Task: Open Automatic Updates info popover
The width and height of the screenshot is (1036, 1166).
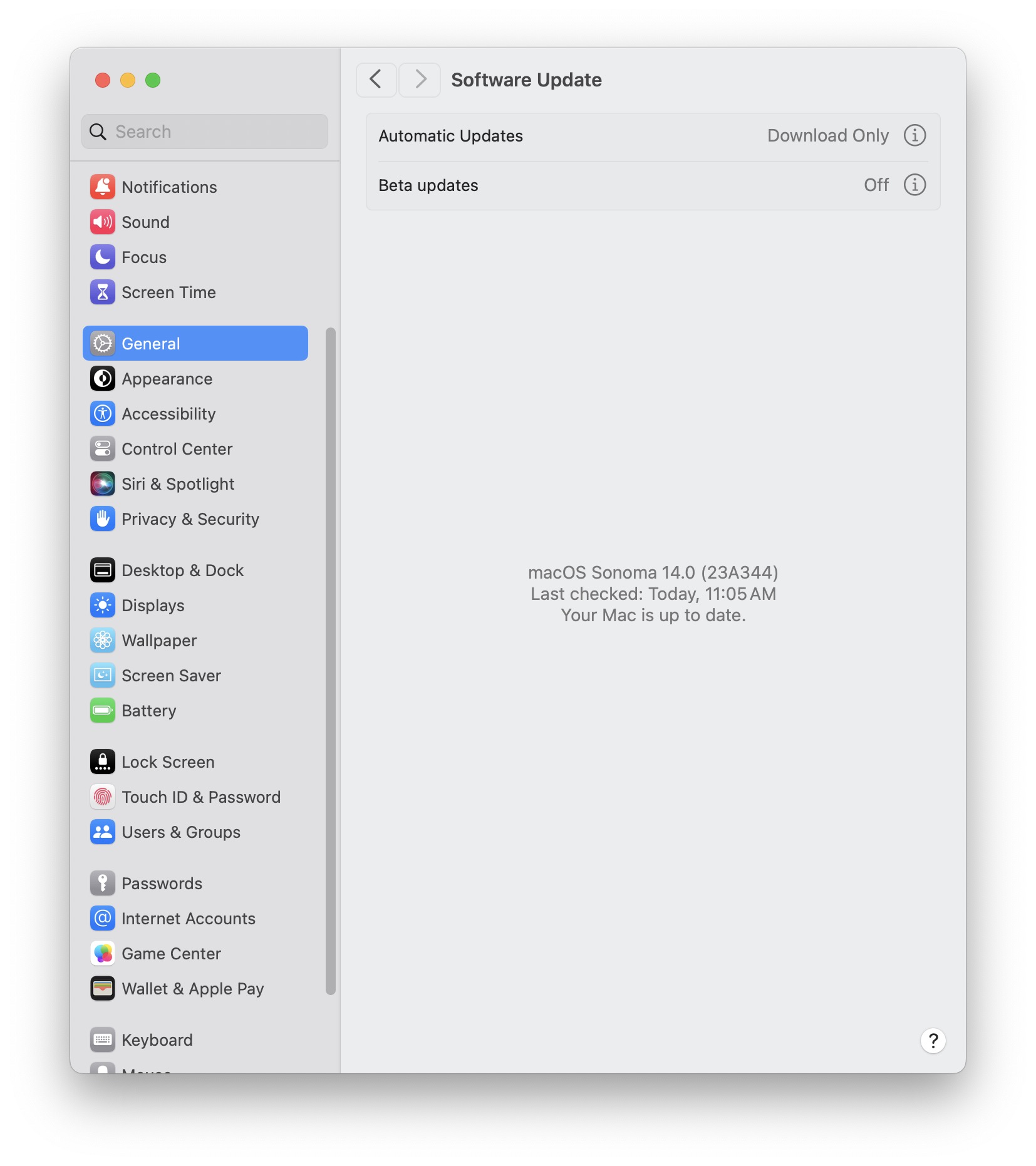Action: [915, 135]
